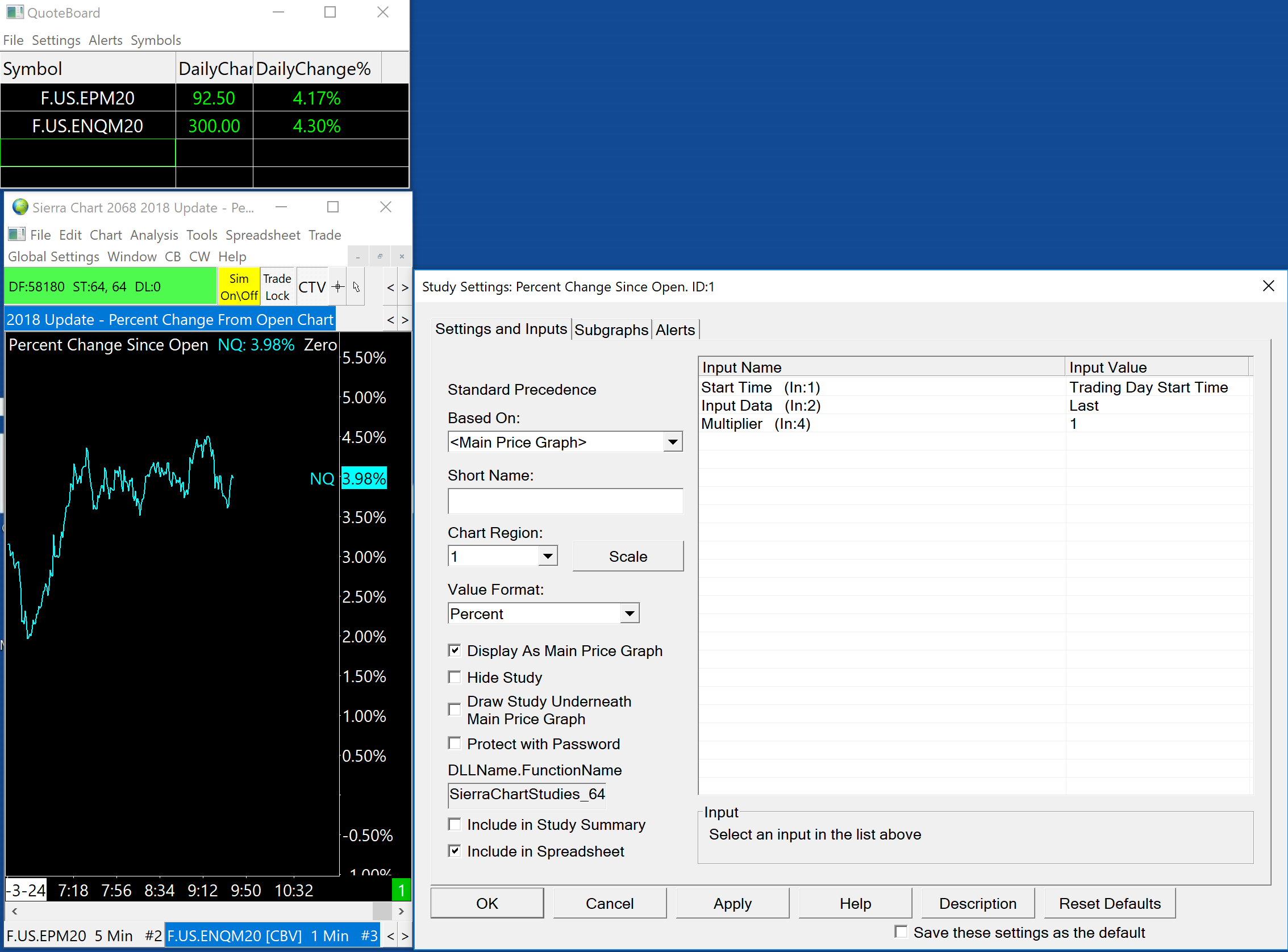Select the Input Data (In:2) row
This screenshot has width=1288, height=952.
click(975, 406)
